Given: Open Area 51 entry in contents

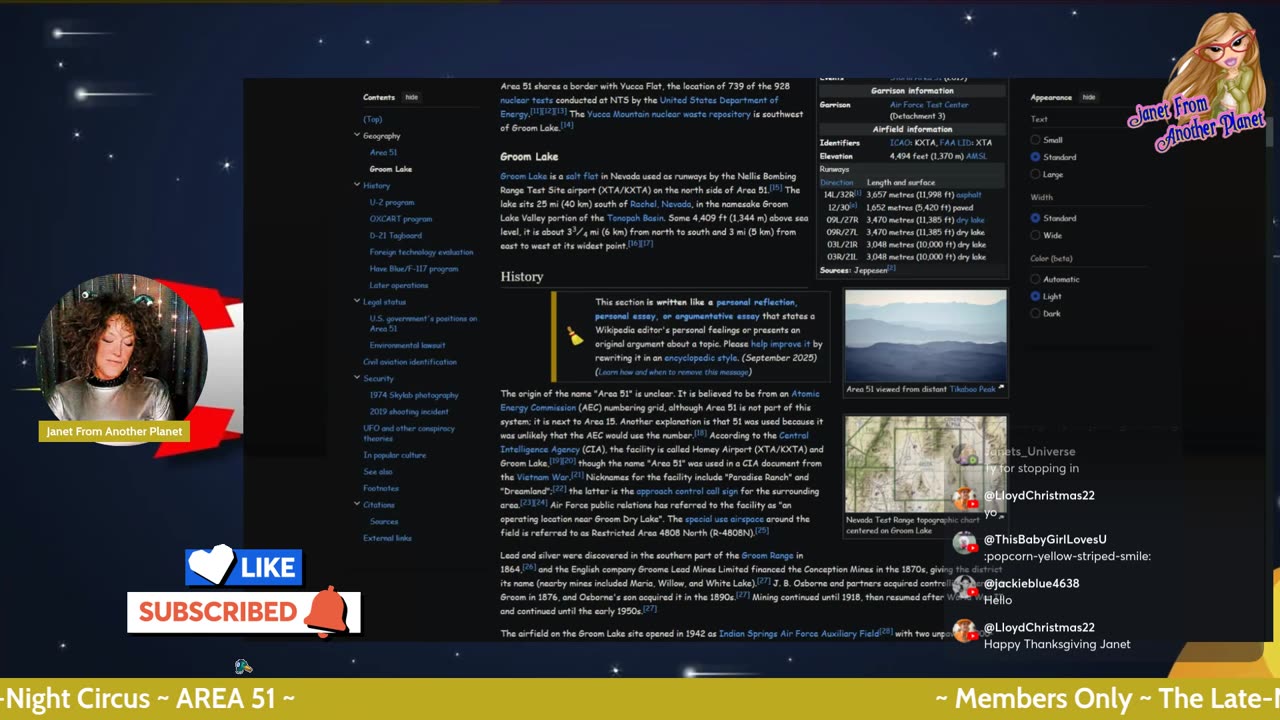Looking at the screenshot, I should (383, 152).
